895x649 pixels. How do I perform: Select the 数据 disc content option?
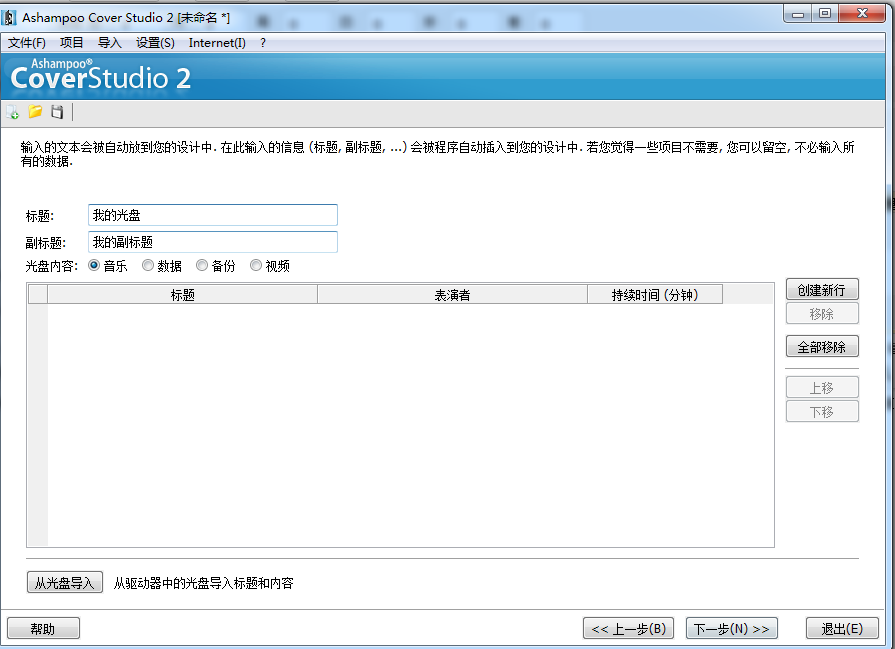(148, 266)
